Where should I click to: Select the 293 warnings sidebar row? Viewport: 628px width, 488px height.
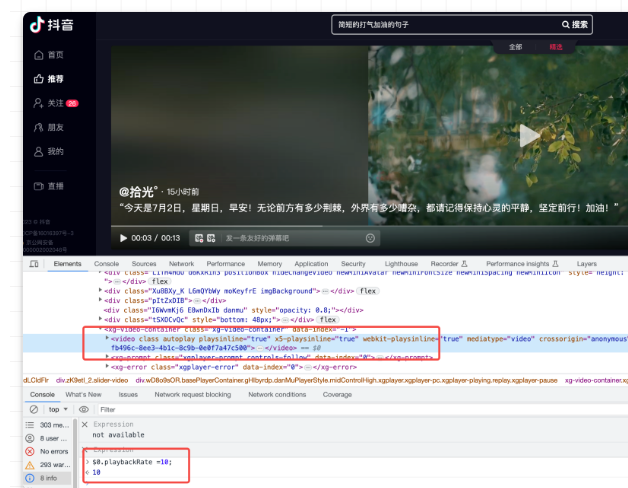47,465
